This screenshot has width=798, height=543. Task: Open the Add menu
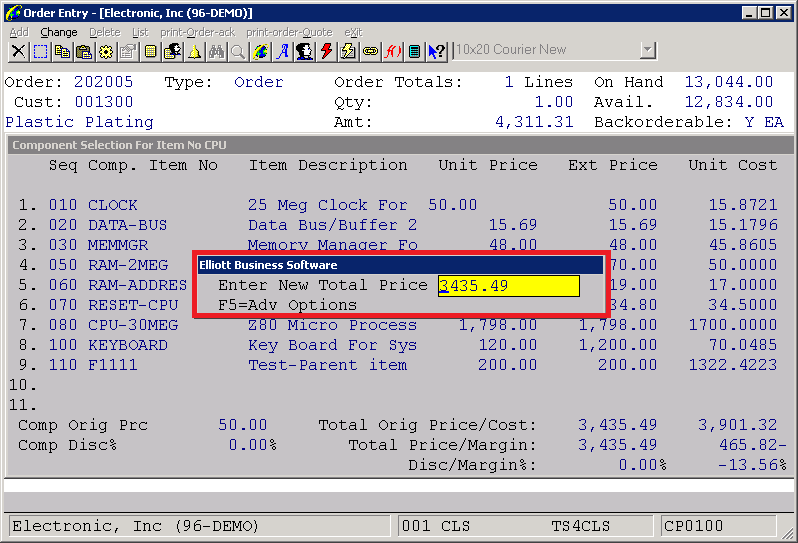pyautogui.click(x=19, y=32)
